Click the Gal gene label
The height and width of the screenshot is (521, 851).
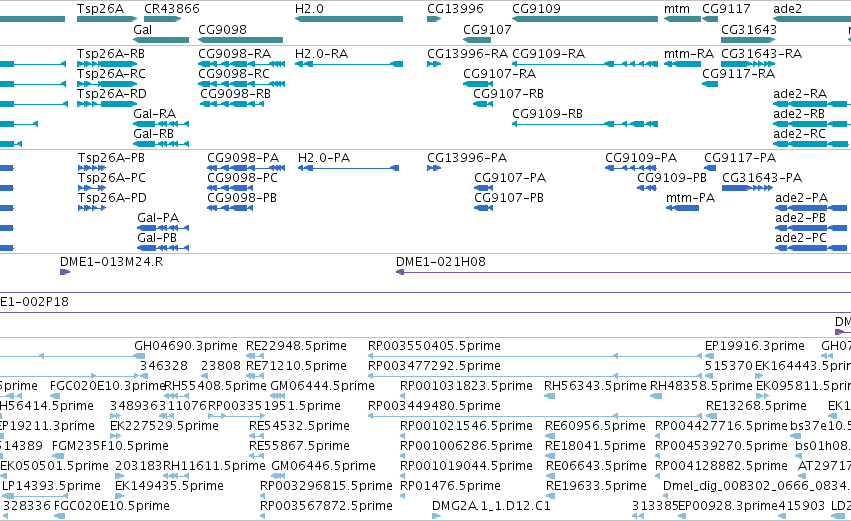click(x=142, y=30)
